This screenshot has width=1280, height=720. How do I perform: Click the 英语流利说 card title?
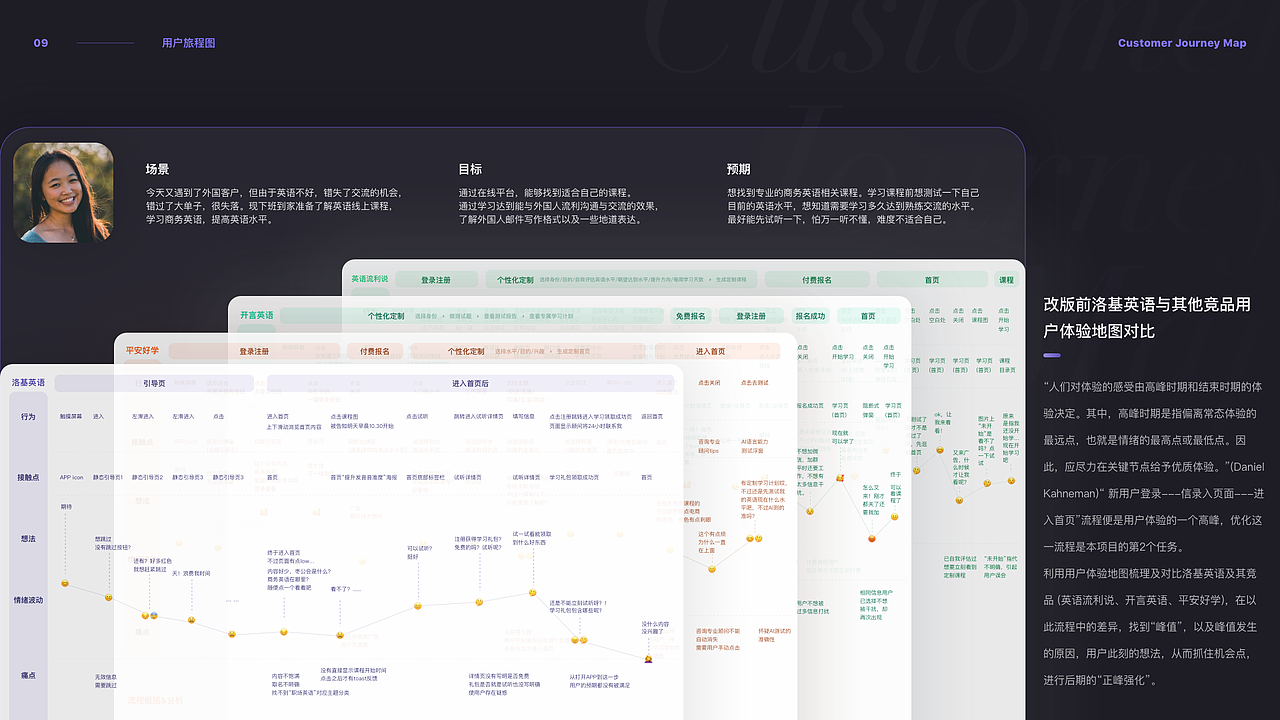[x=369, y=280]
